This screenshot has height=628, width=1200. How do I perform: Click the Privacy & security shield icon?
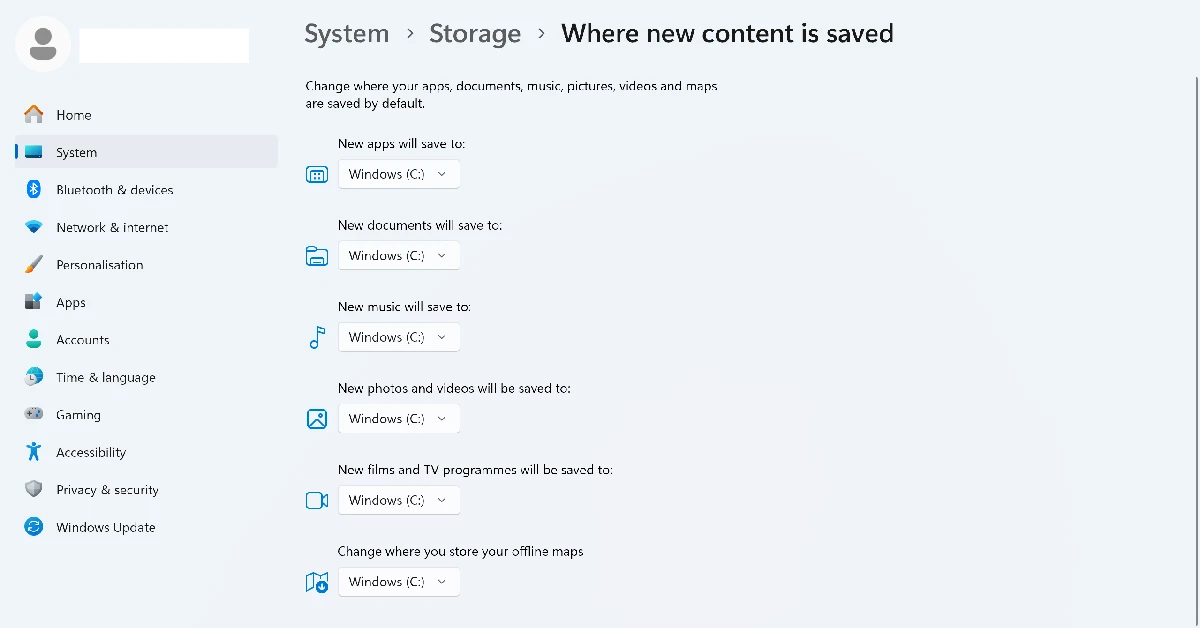[x=34, y=490]
